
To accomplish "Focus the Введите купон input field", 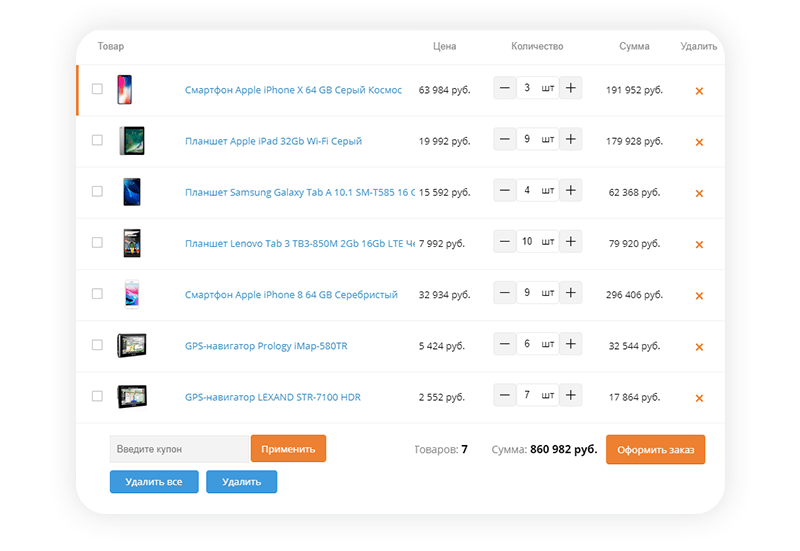I will pos(179,449).
